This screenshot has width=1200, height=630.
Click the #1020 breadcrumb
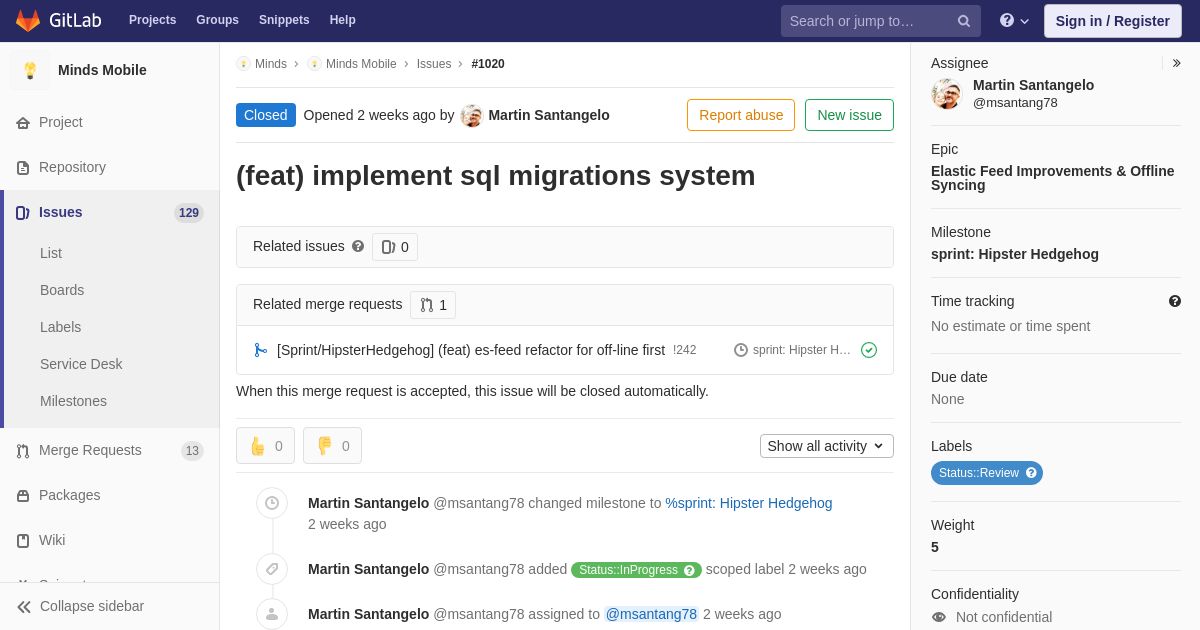488,64
